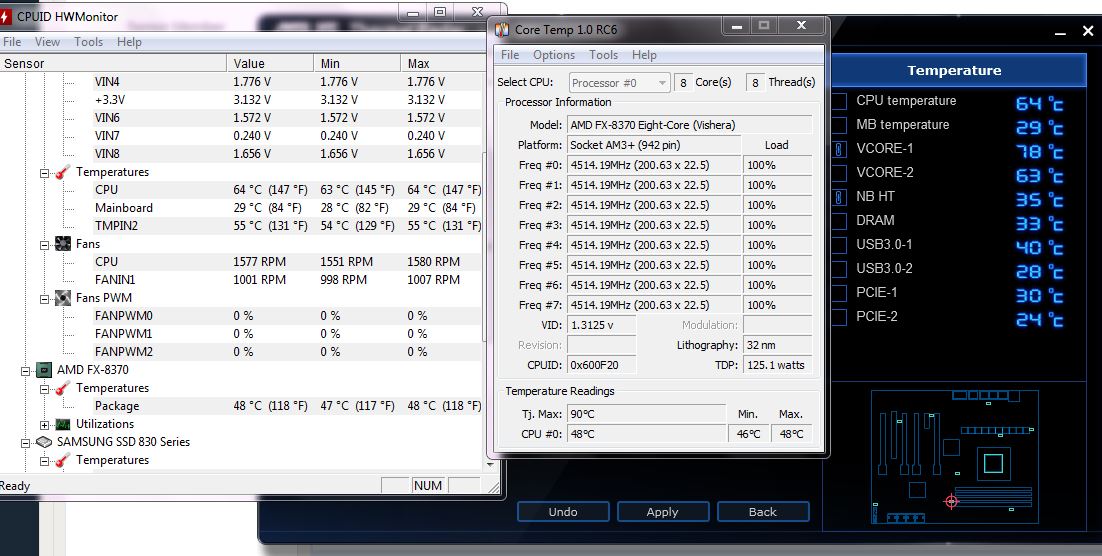
Task: Open the Help menu in Core Temp
Action: tap(644, 55)
